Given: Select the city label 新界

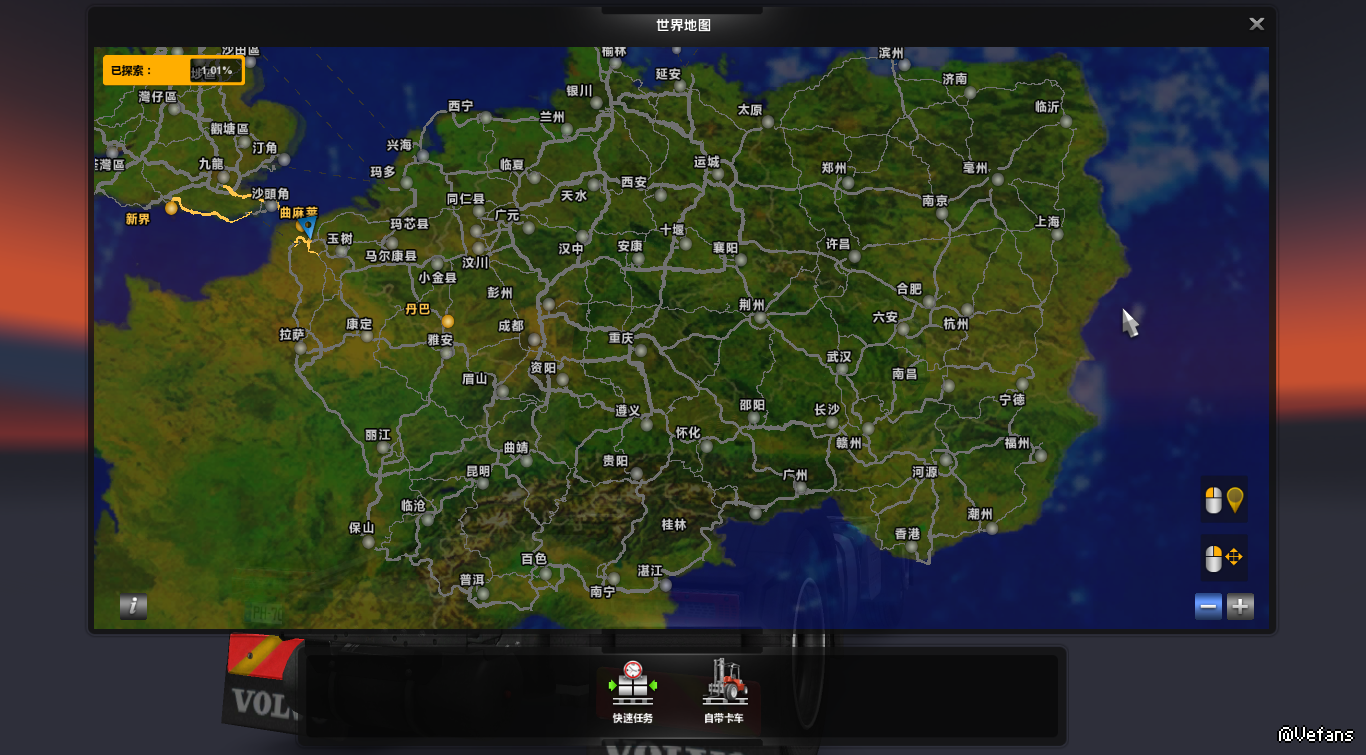Looking at the screenshot, I should (137, 219).
